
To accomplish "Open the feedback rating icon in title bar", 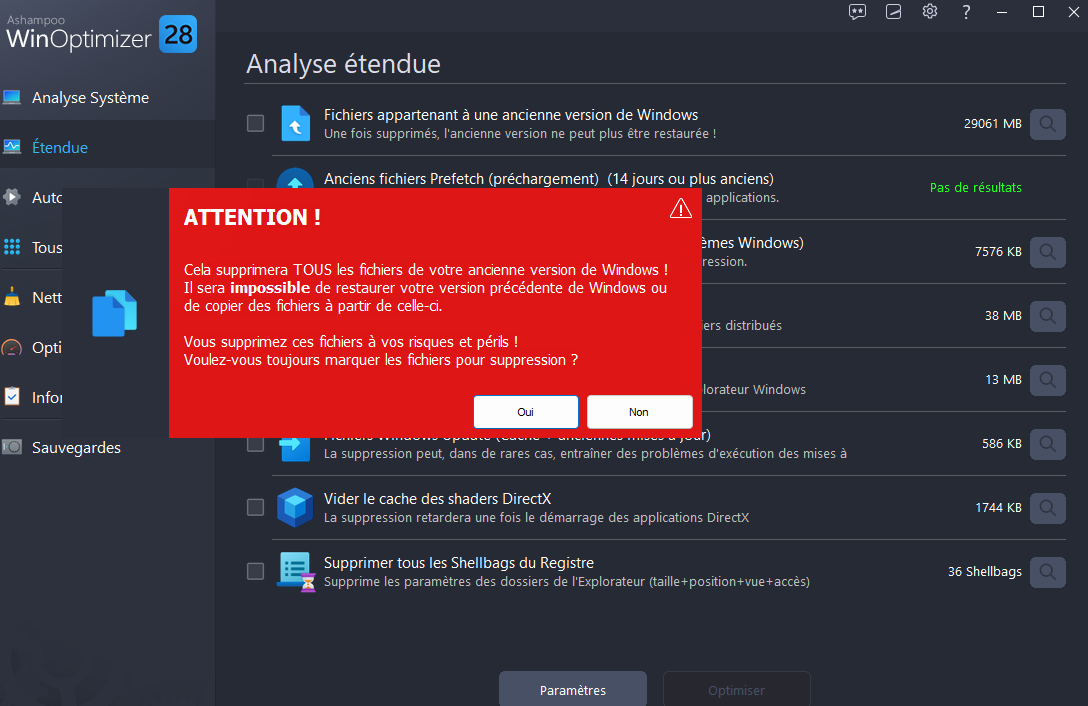I will point(858,12).
